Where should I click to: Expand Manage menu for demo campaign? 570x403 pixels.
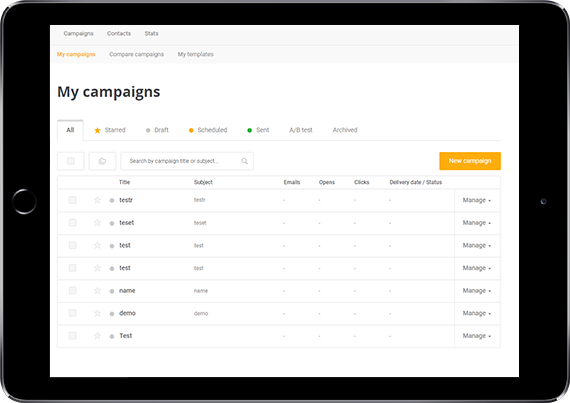[477, 313]
